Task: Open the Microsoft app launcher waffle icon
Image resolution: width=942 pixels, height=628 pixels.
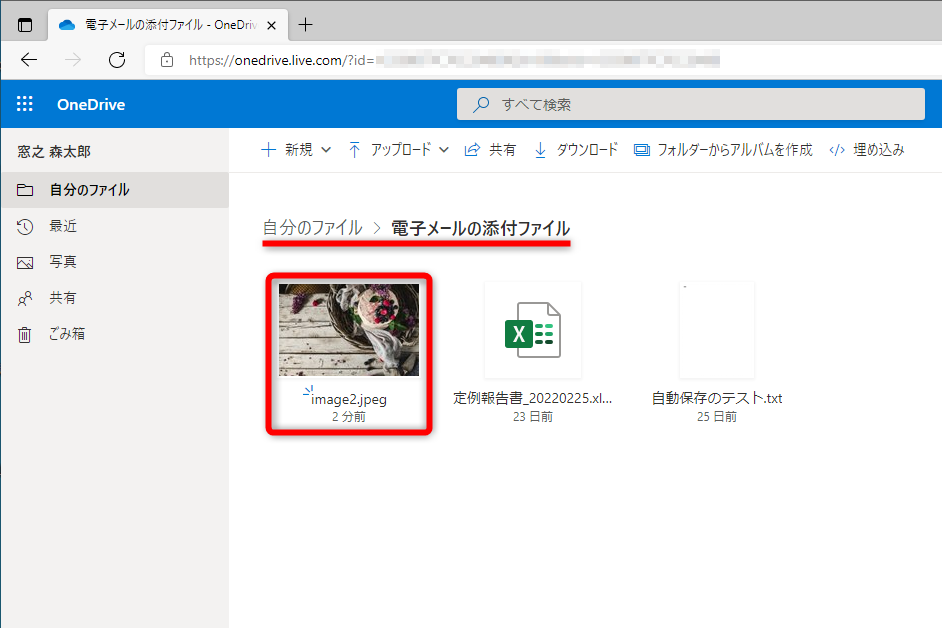Action: pyautogui.click(x=24, y=103)
